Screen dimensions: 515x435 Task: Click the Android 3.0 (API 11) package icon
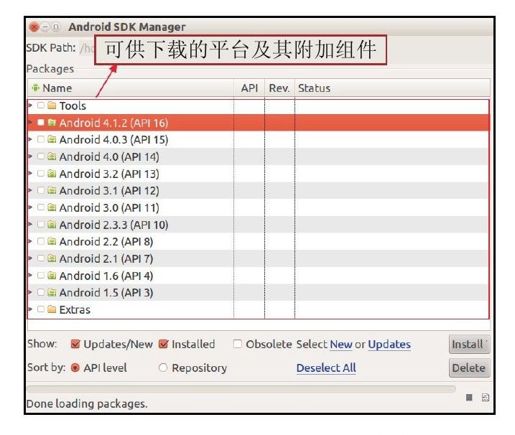[x=51, y=207]
